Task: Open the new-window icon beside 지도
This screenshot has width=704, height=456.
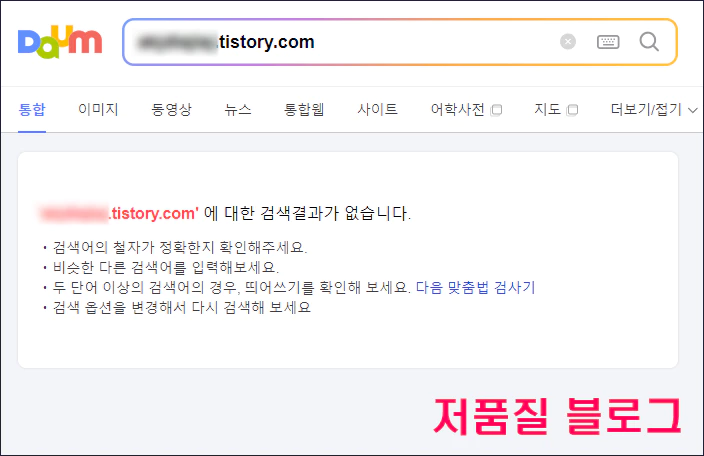Action: (572, 110)
